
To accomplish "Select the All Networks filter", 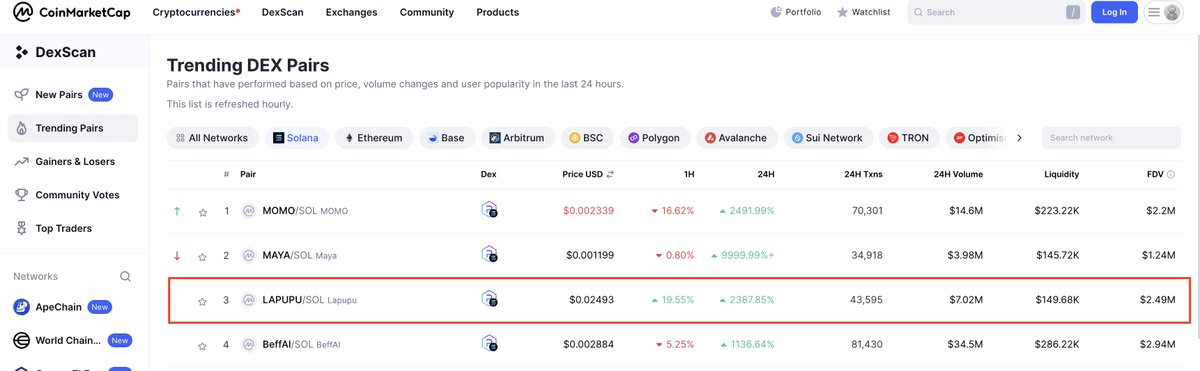I will (211, 138).
